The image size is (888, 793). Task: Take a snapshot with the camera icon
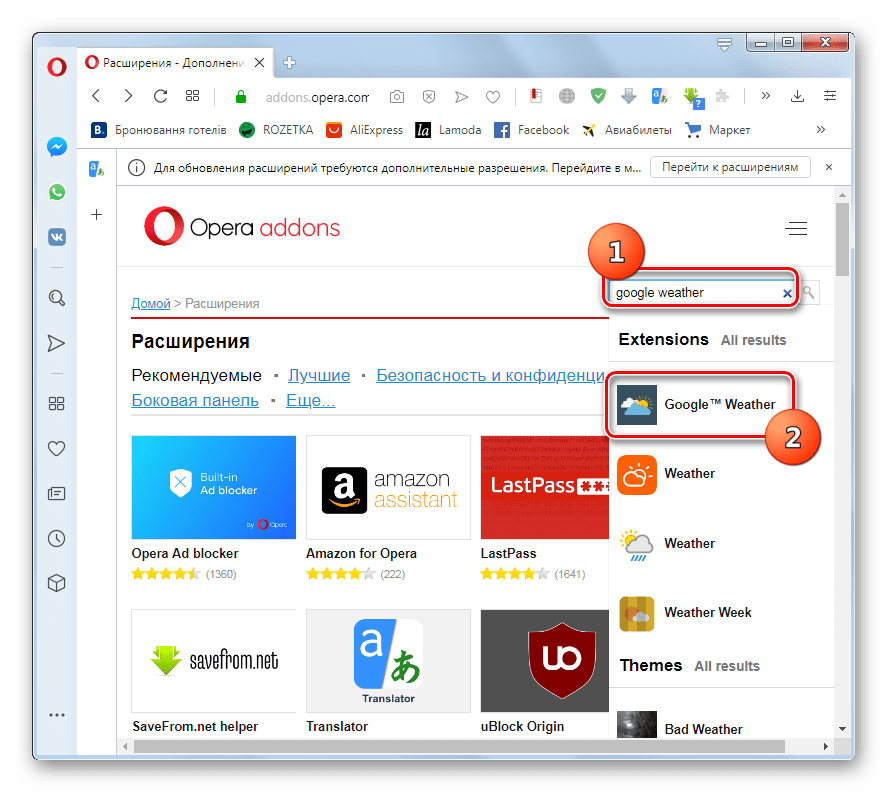pos(397,97)
